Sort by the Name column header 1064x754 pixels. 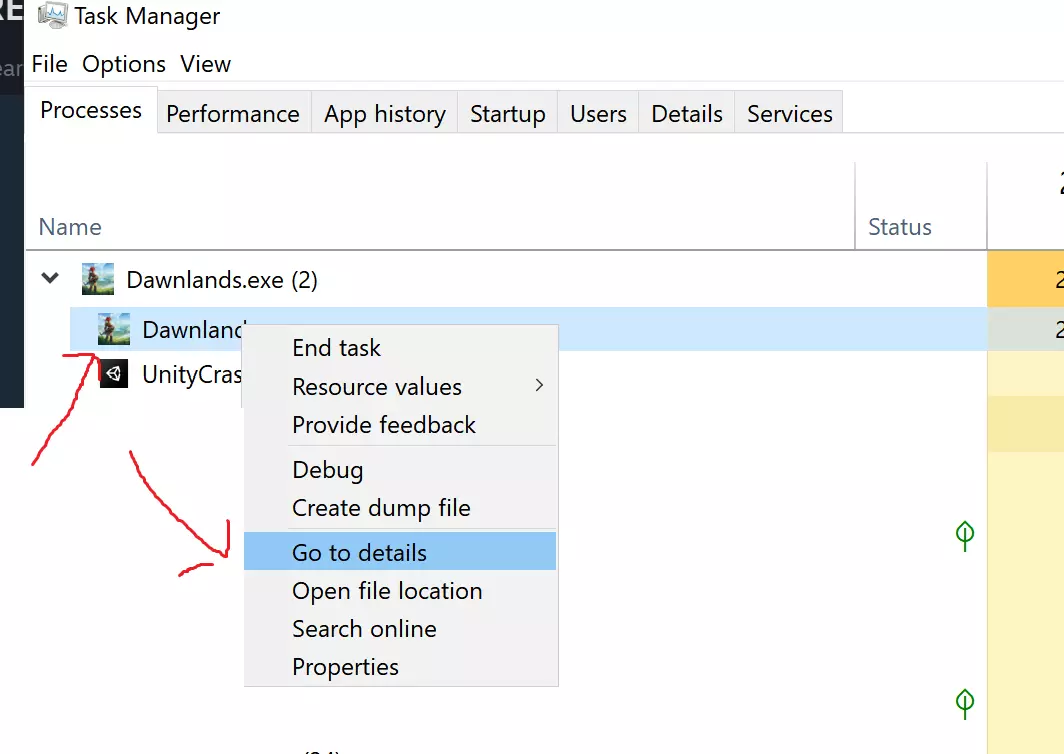pyautogui.click(x=70, y=227)
